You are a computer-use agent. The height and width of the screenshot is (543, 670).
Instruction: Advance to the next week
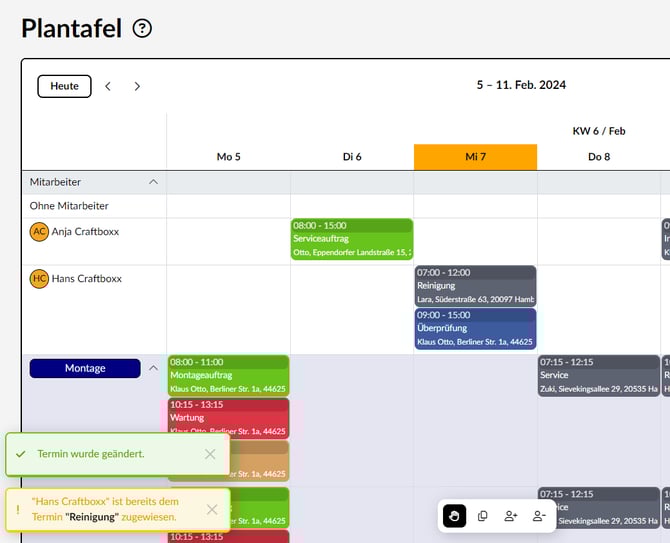tap(137, 86)
